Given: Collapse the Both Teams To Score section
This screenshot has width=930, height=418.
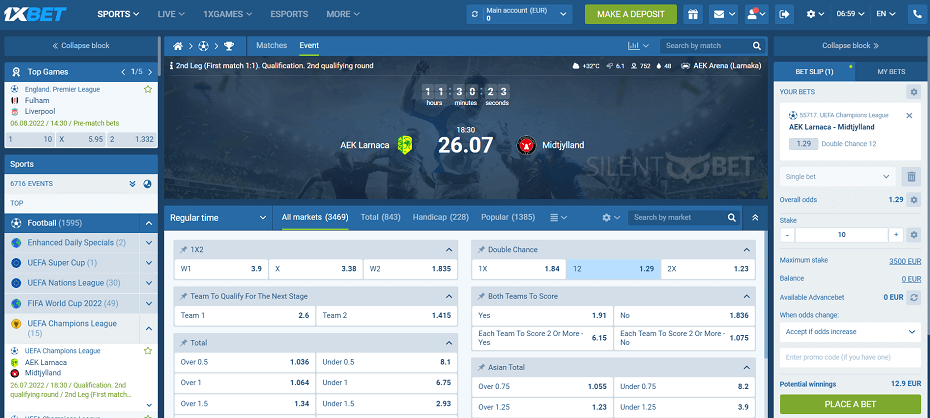Looking at the screenshot, I should [x=747, y=297].
